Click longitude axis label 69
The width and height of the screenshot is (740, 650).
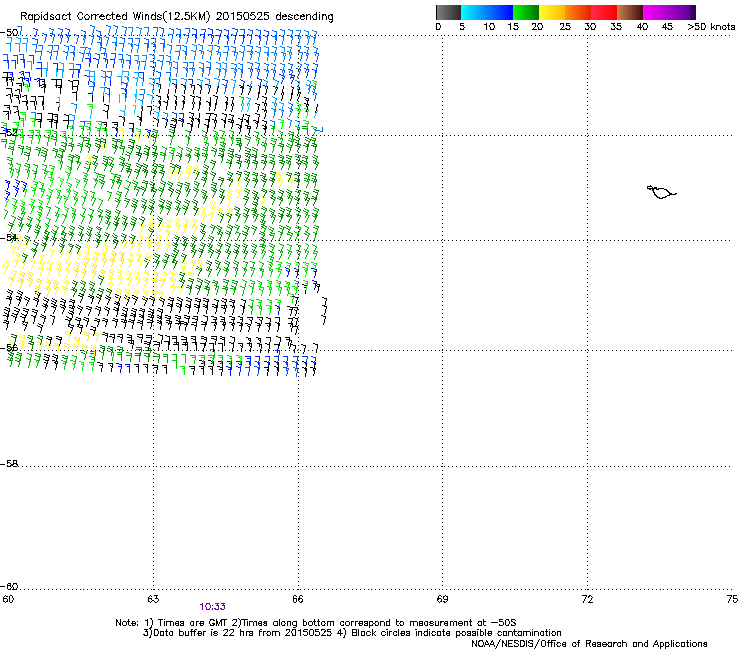pyautogui.click(x=442, y=599)
